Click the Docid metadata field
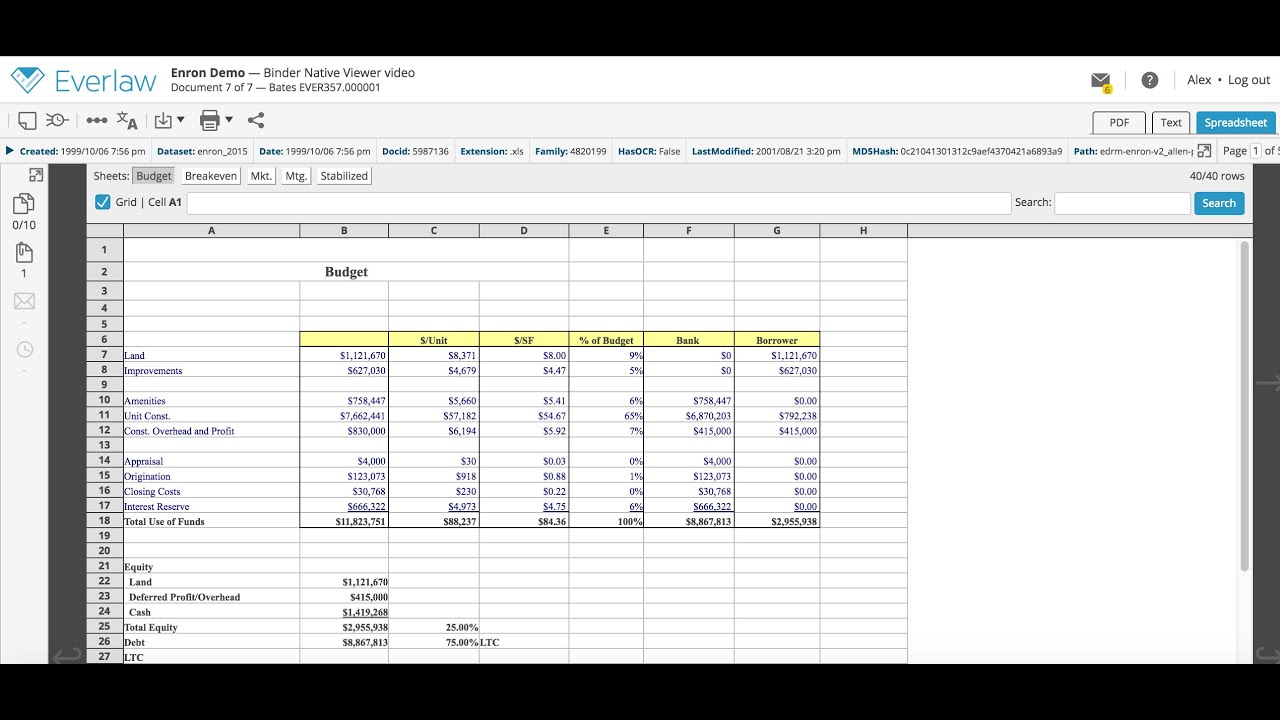1280x720 pixels. [415, 151]
